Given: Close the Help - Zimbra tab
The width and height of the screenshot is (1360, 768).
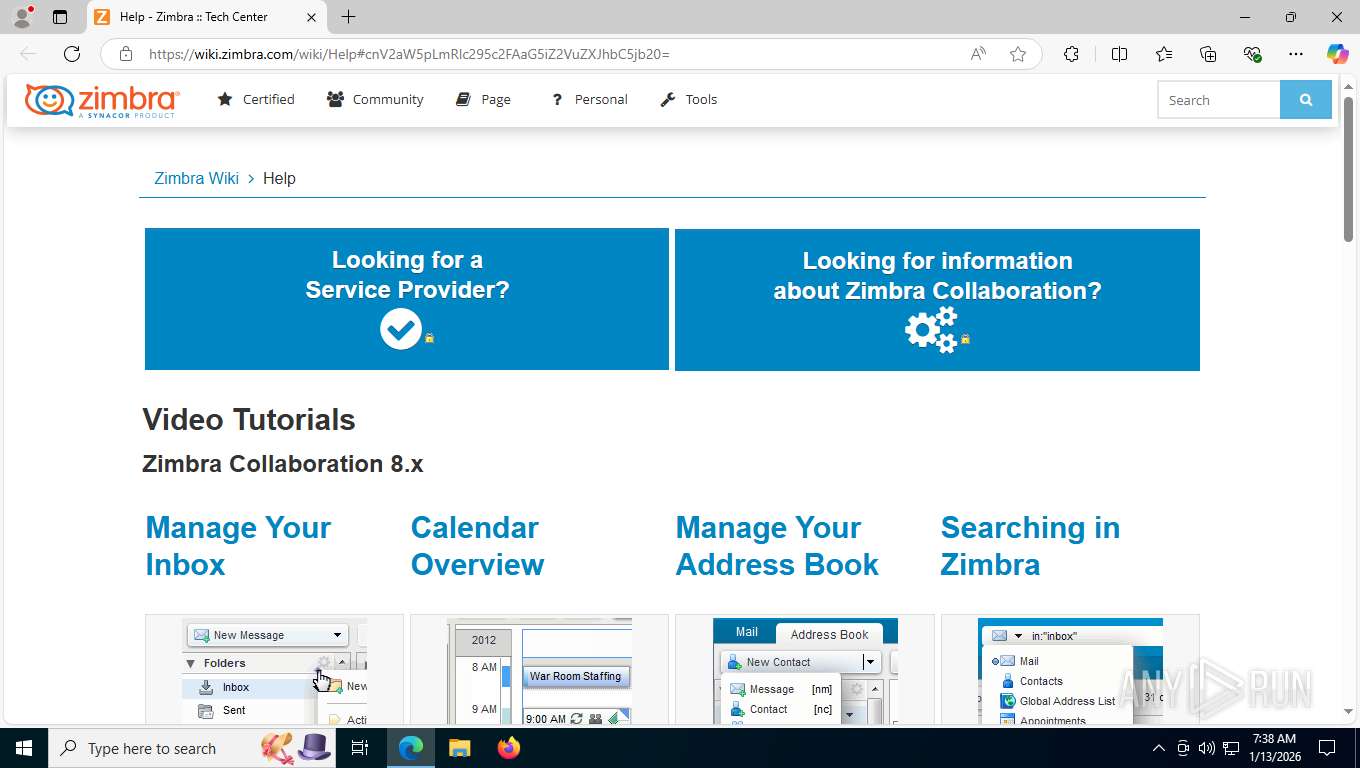Looking at the screenshot, I should tap(311, 17).
